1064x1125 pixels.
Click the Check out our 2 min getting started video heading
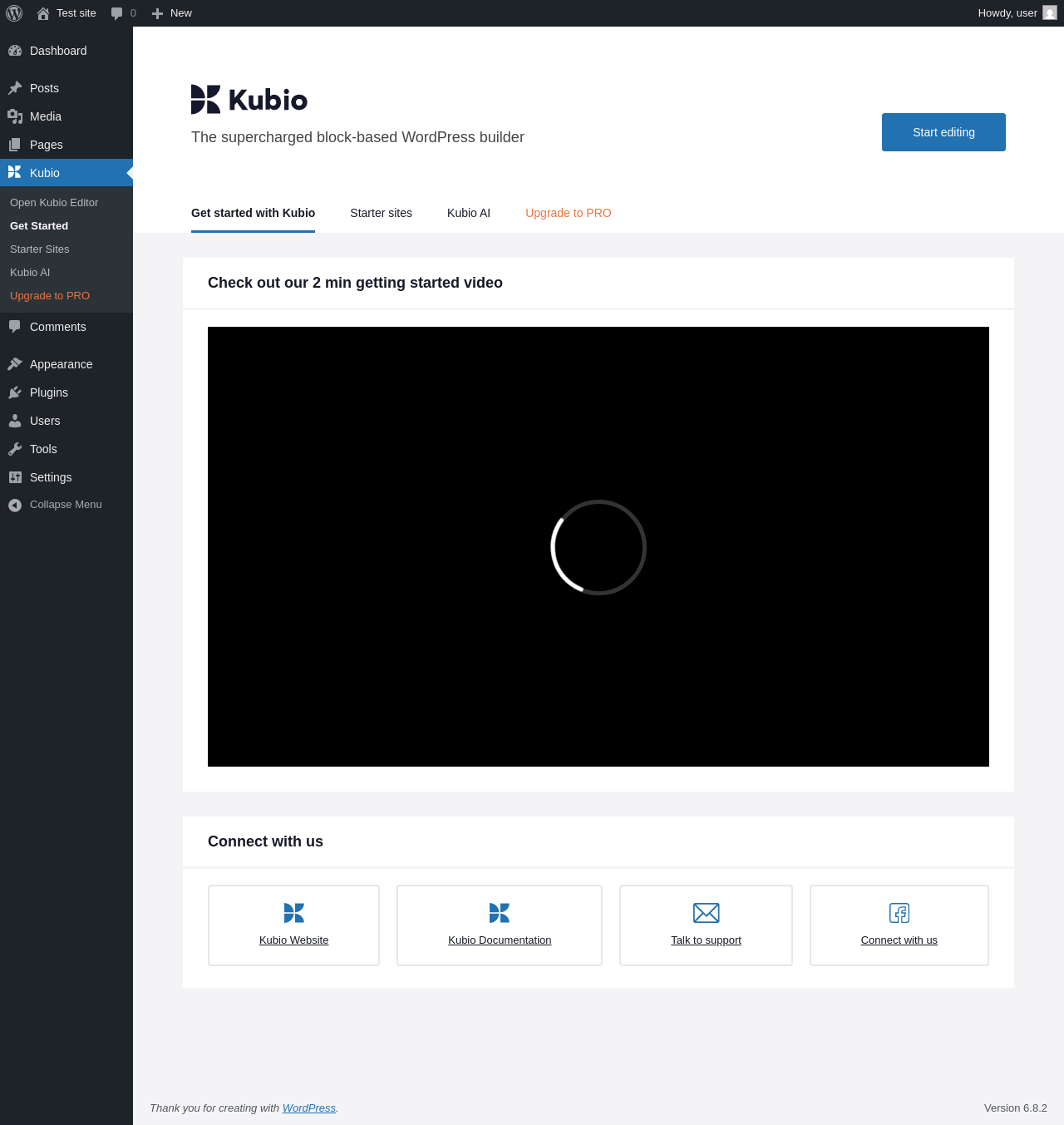(x=355, y=283)
